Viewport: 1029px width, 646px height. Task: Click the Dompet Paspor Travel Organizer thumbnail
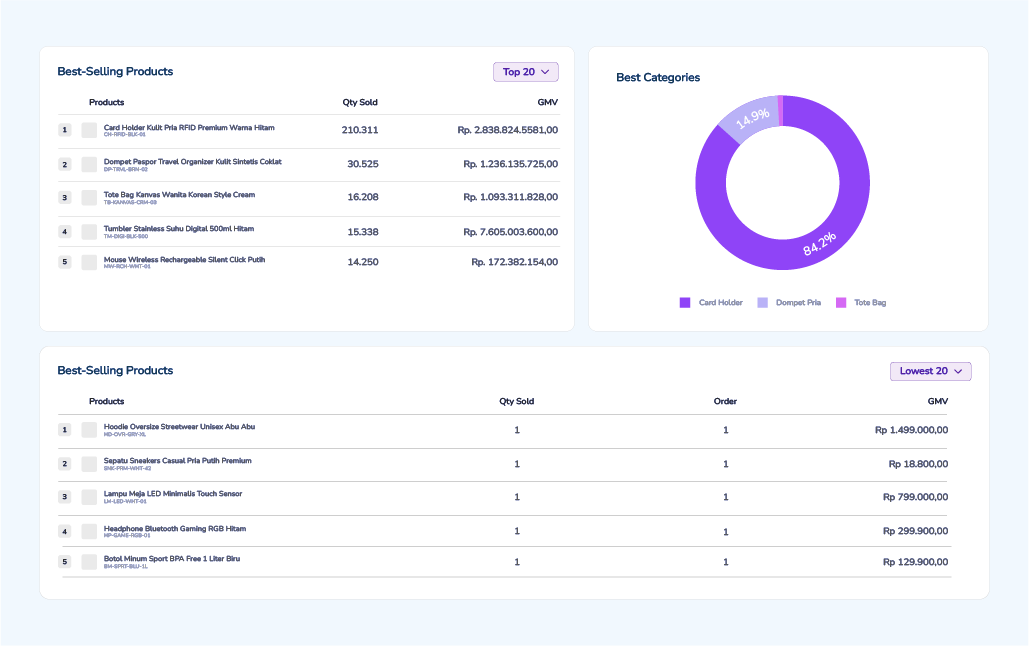point(89,164)
